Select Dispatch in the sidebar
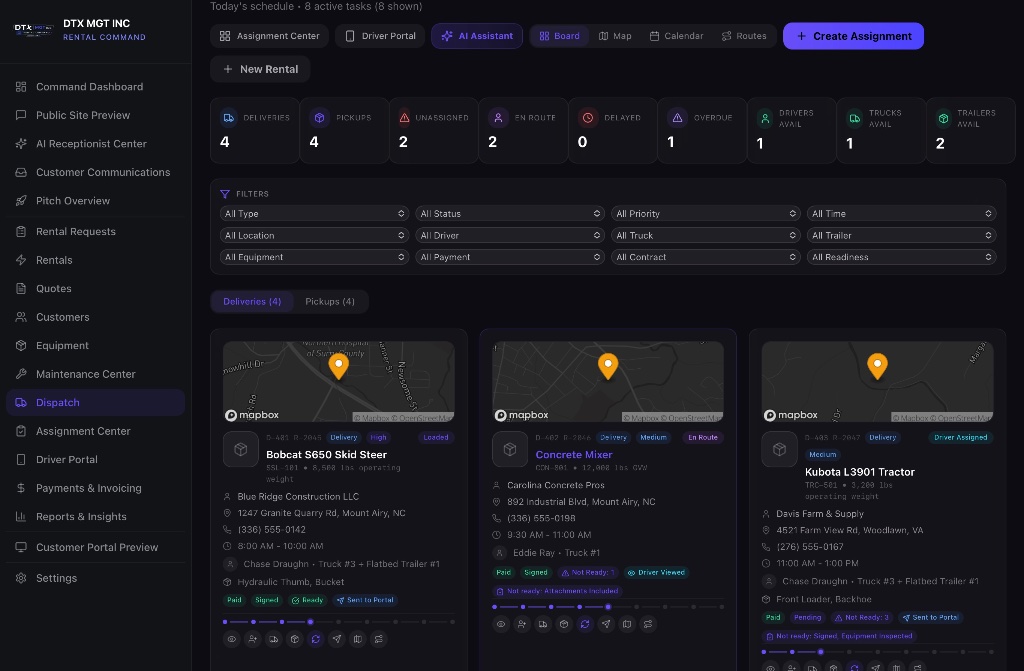Screen dimensions: 1024x671 coord(95,402)
